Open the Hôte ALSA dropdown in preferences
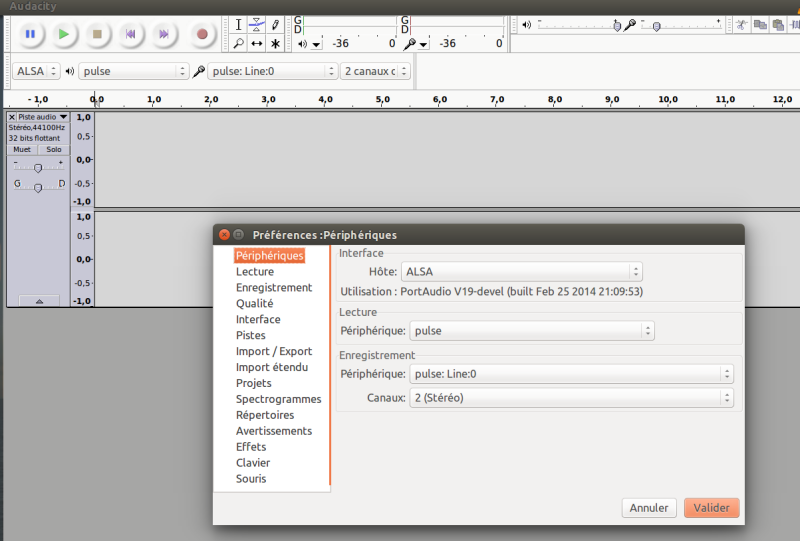The width and height of the screenshot is (800, 541). (x=521, y=271)
